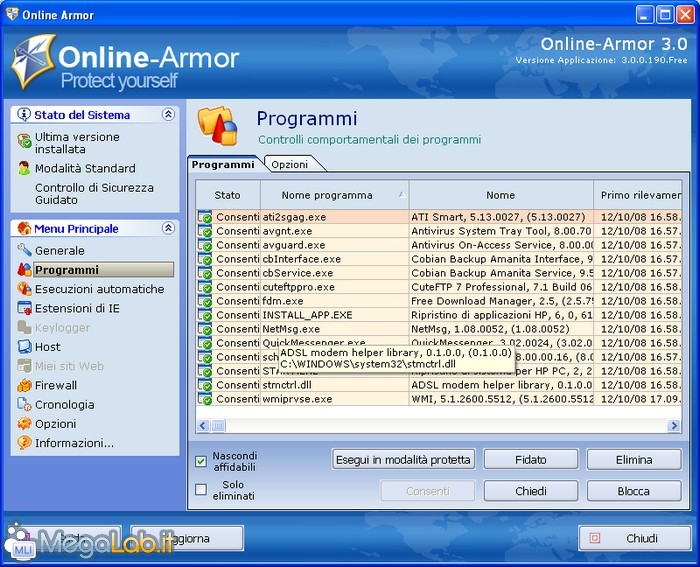Select the Programmi tab
700x567 pixels.
point(223,164)
